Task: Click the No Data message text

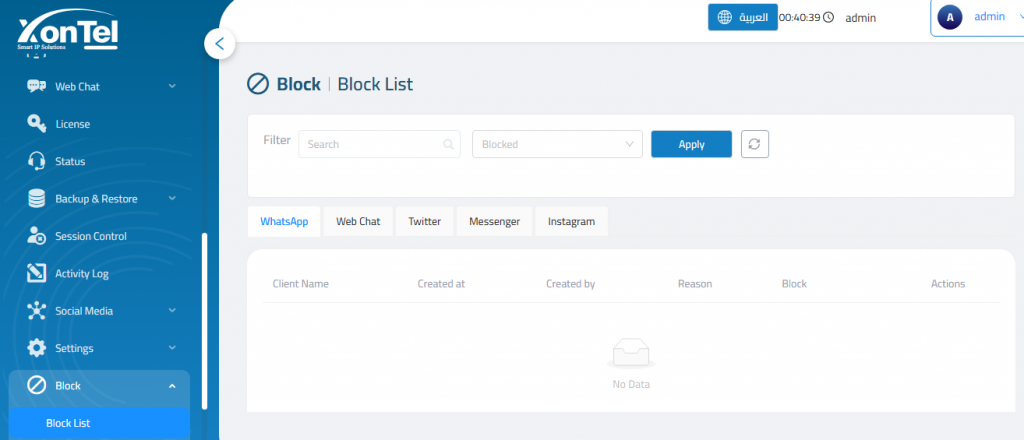Action: tap(631, 385)
